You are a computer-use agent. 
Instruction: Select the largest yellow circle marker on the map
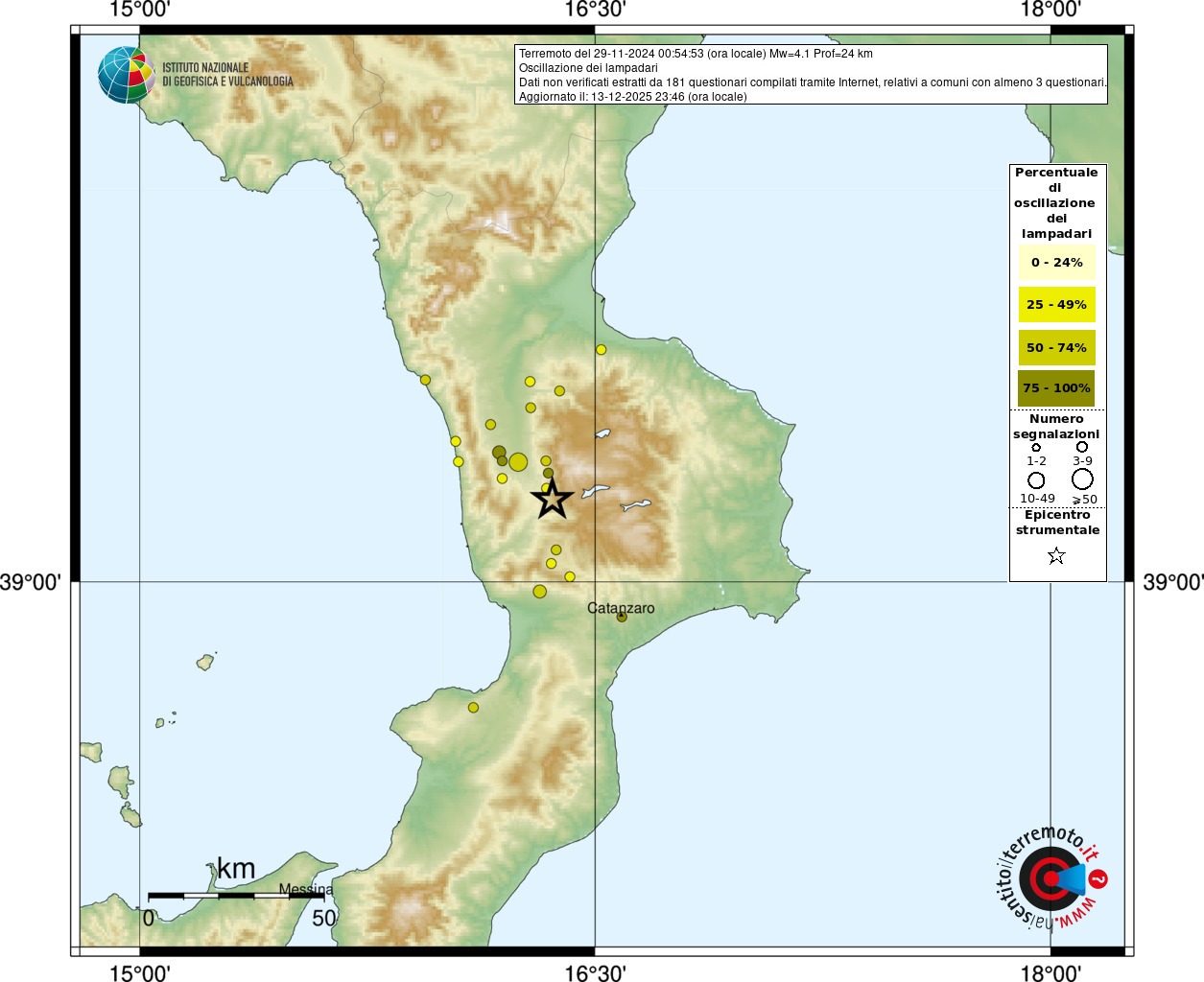pos(518,462)
